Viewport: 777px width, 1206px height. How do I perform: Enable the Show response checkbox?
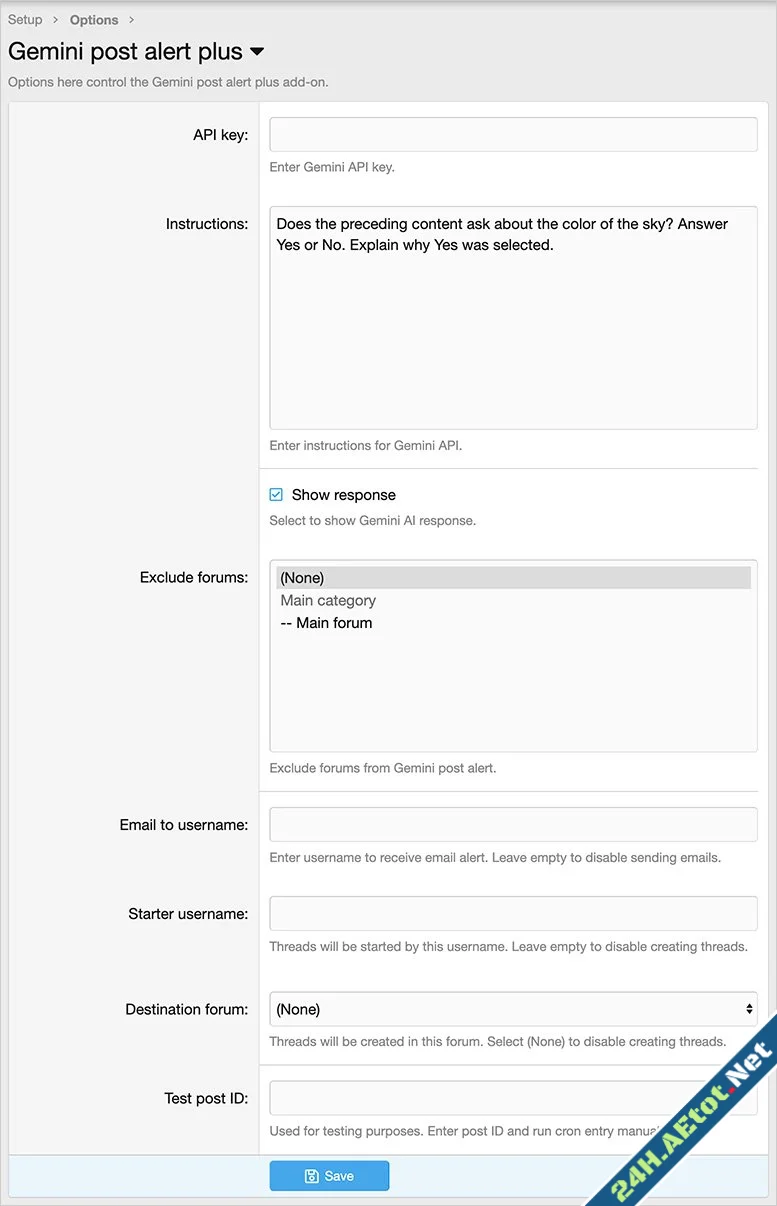[275, 494]
